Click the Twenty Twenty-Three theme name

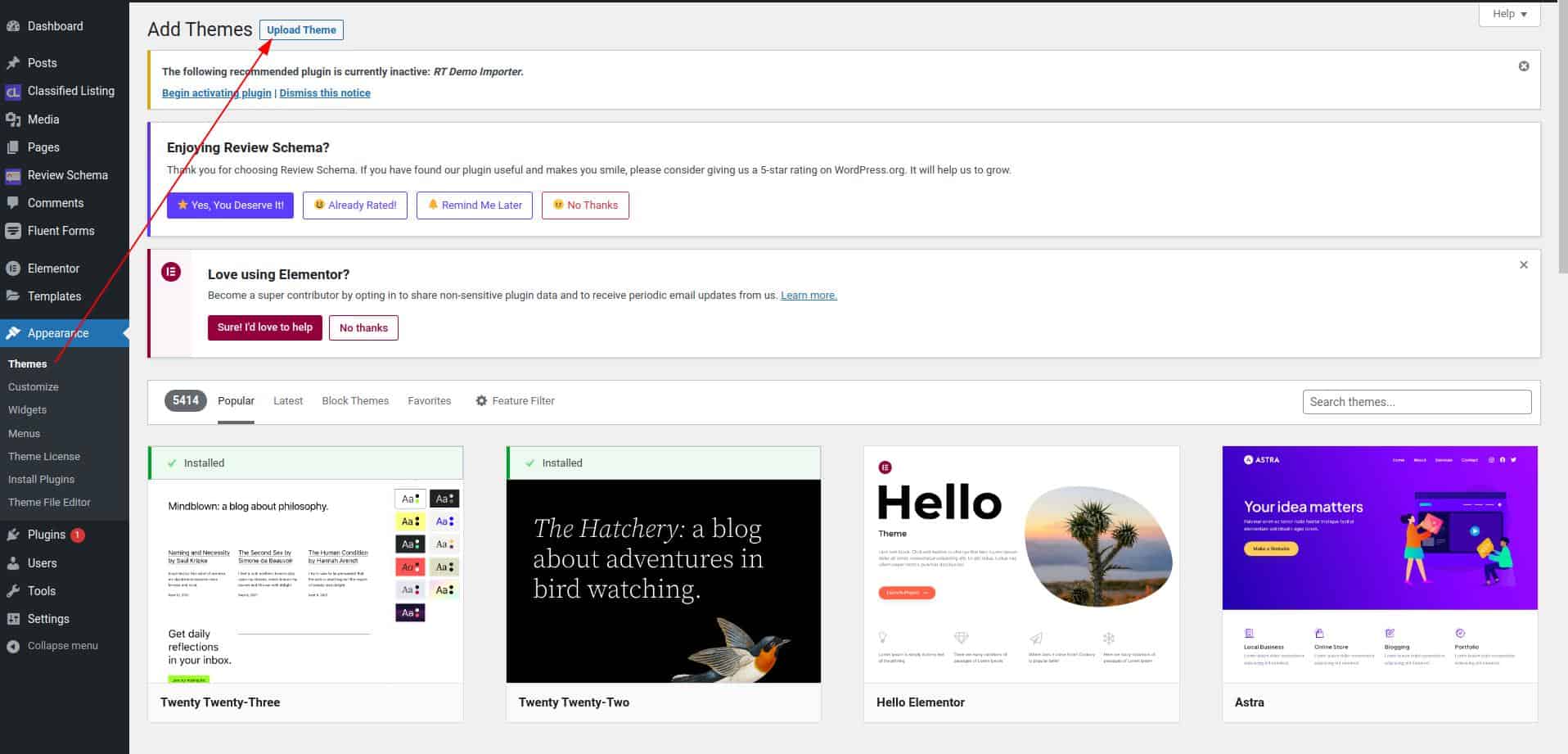click(x=220, y=702)
